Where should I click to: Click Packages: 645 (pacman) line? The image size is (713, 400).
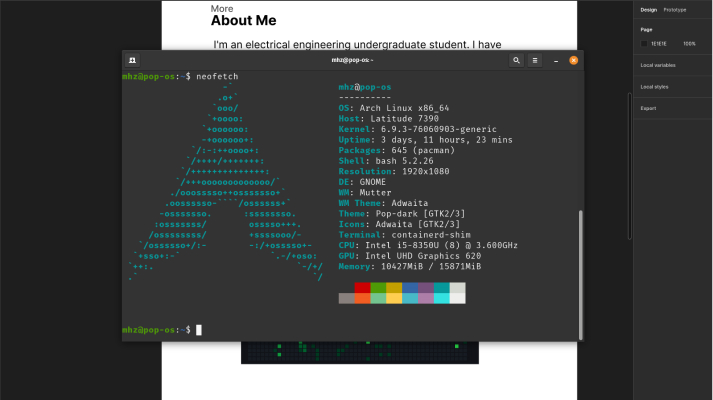(x=397, y=150)
